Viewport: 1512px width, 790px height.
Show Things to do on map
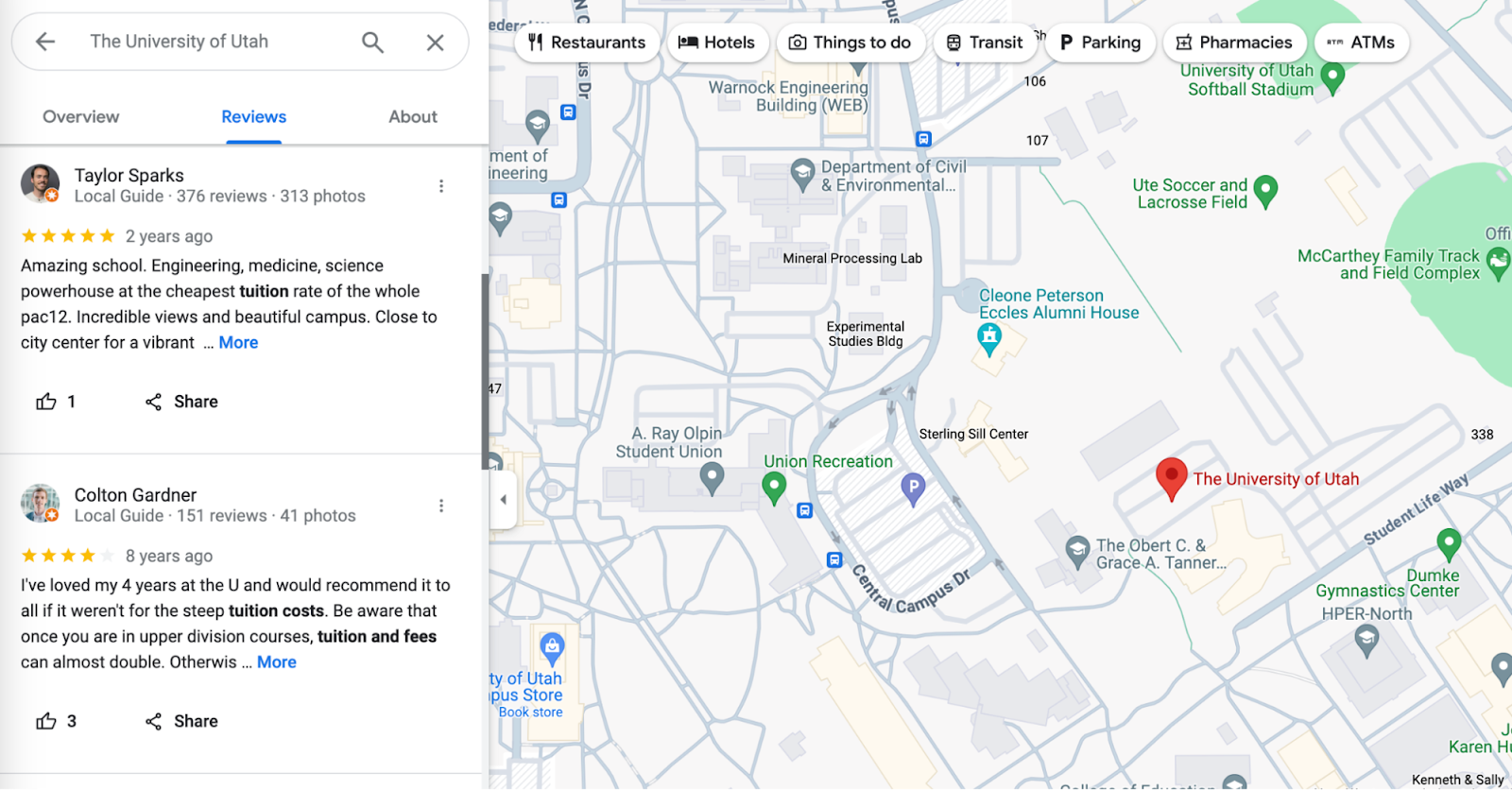850,43
